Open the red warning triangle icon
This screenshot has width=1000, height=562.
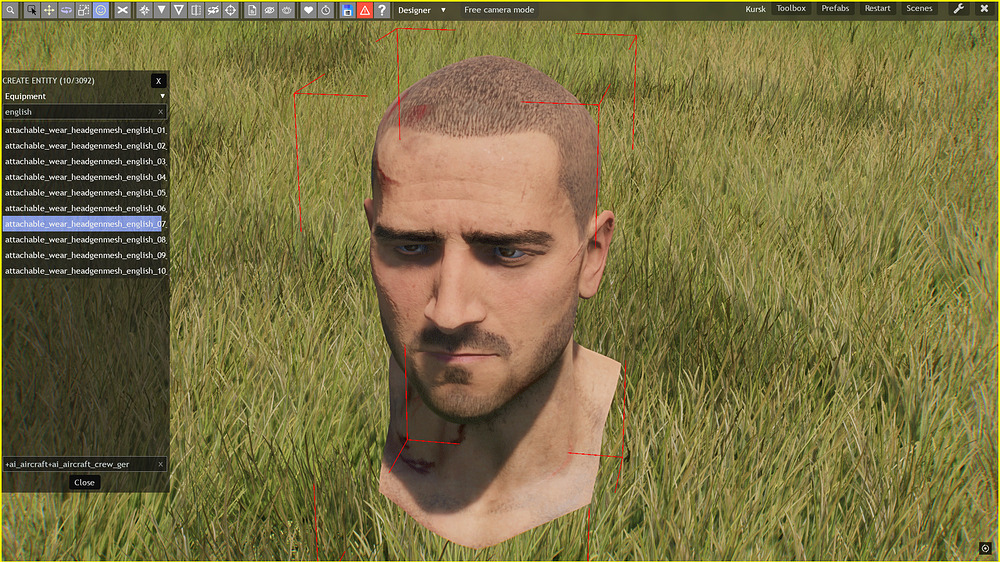coord(365,10)
